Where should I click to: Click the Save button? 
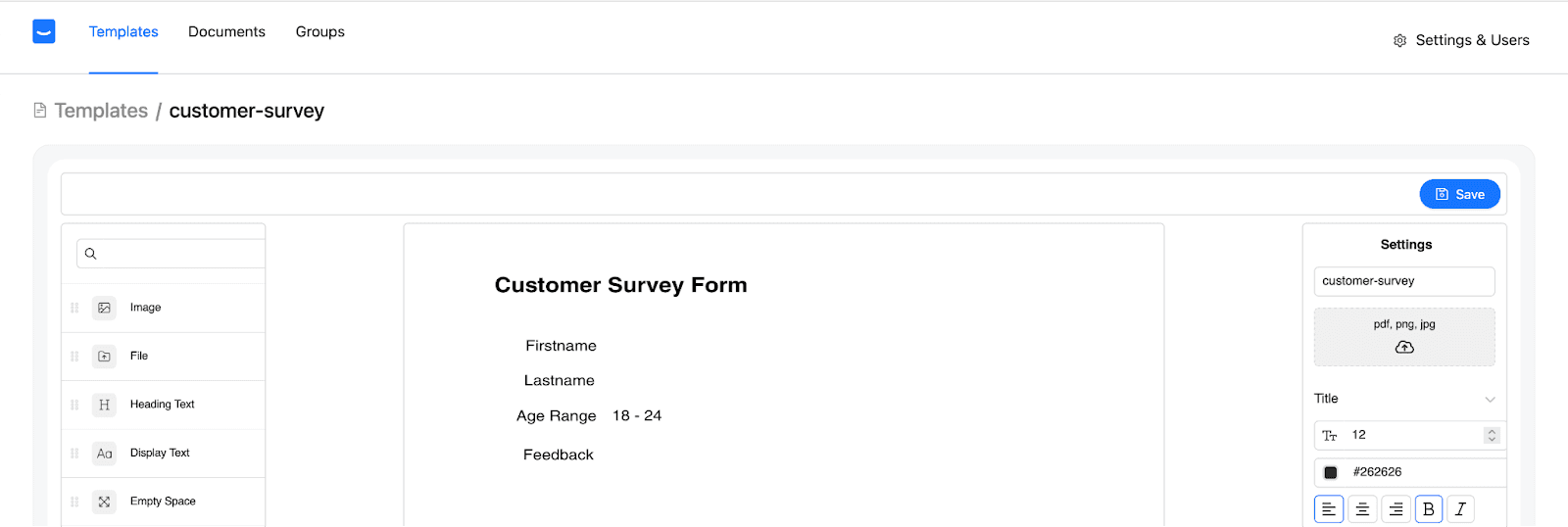[1459, 194]
